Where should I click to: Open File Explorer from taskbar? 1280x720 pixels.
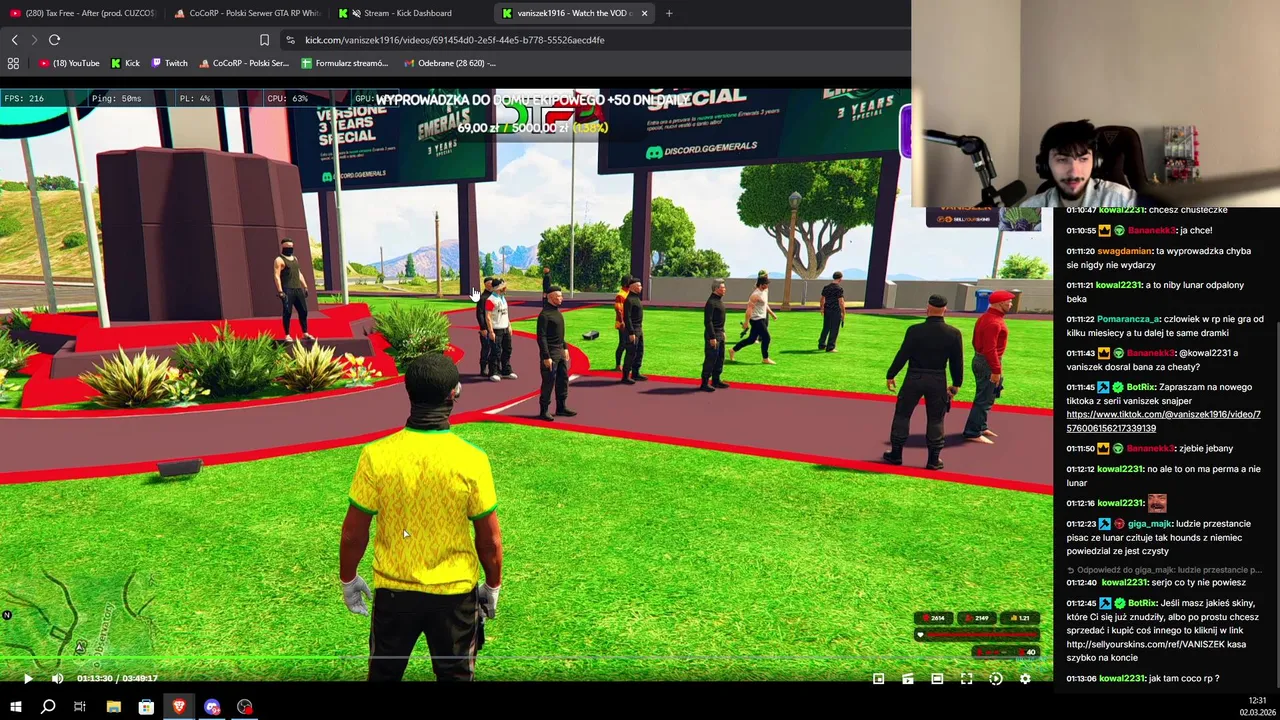tap(113, 707)
